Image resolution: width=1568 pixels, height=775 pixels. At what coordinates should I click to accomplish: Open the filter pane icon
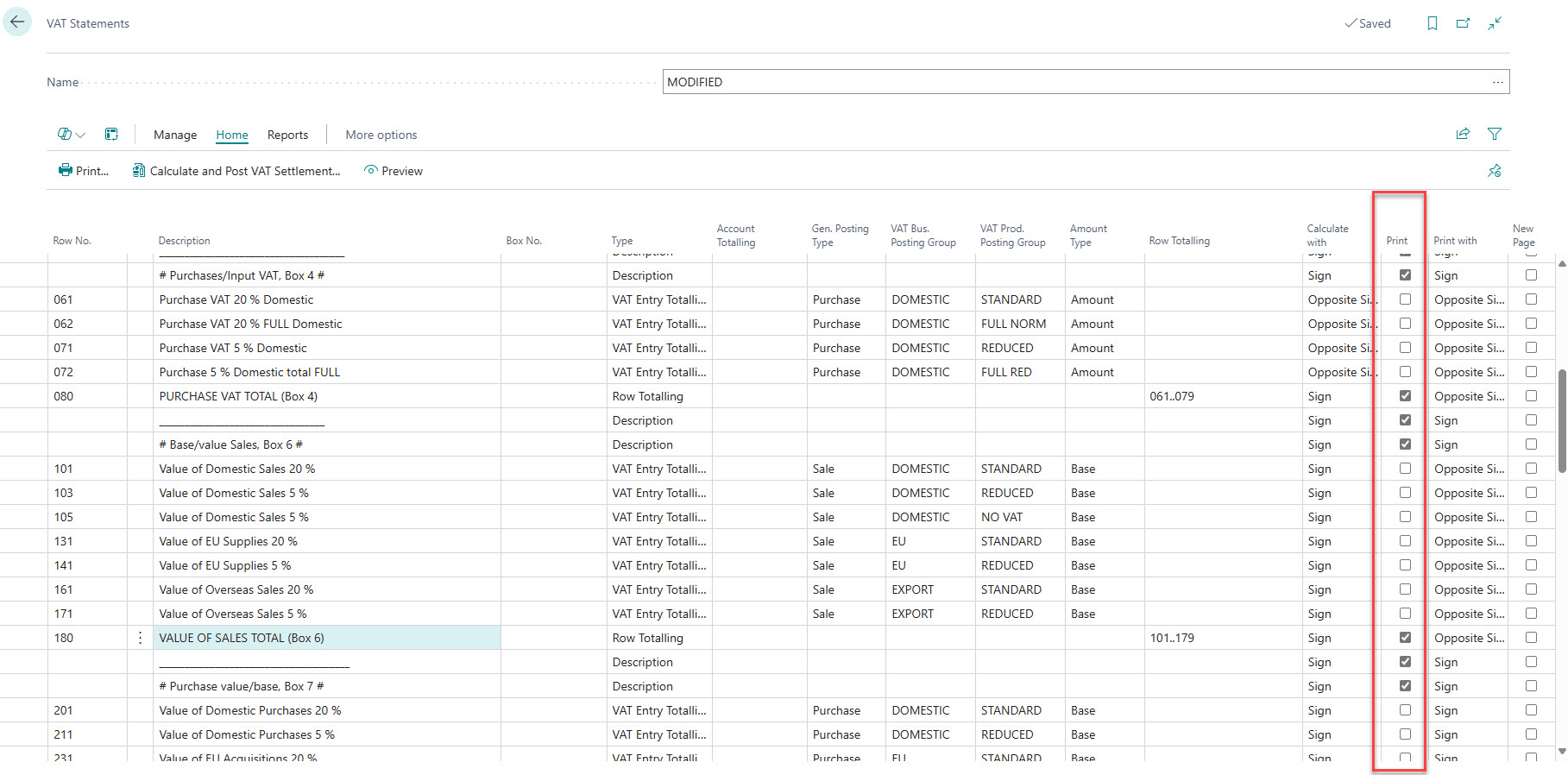click(1495, 134)
